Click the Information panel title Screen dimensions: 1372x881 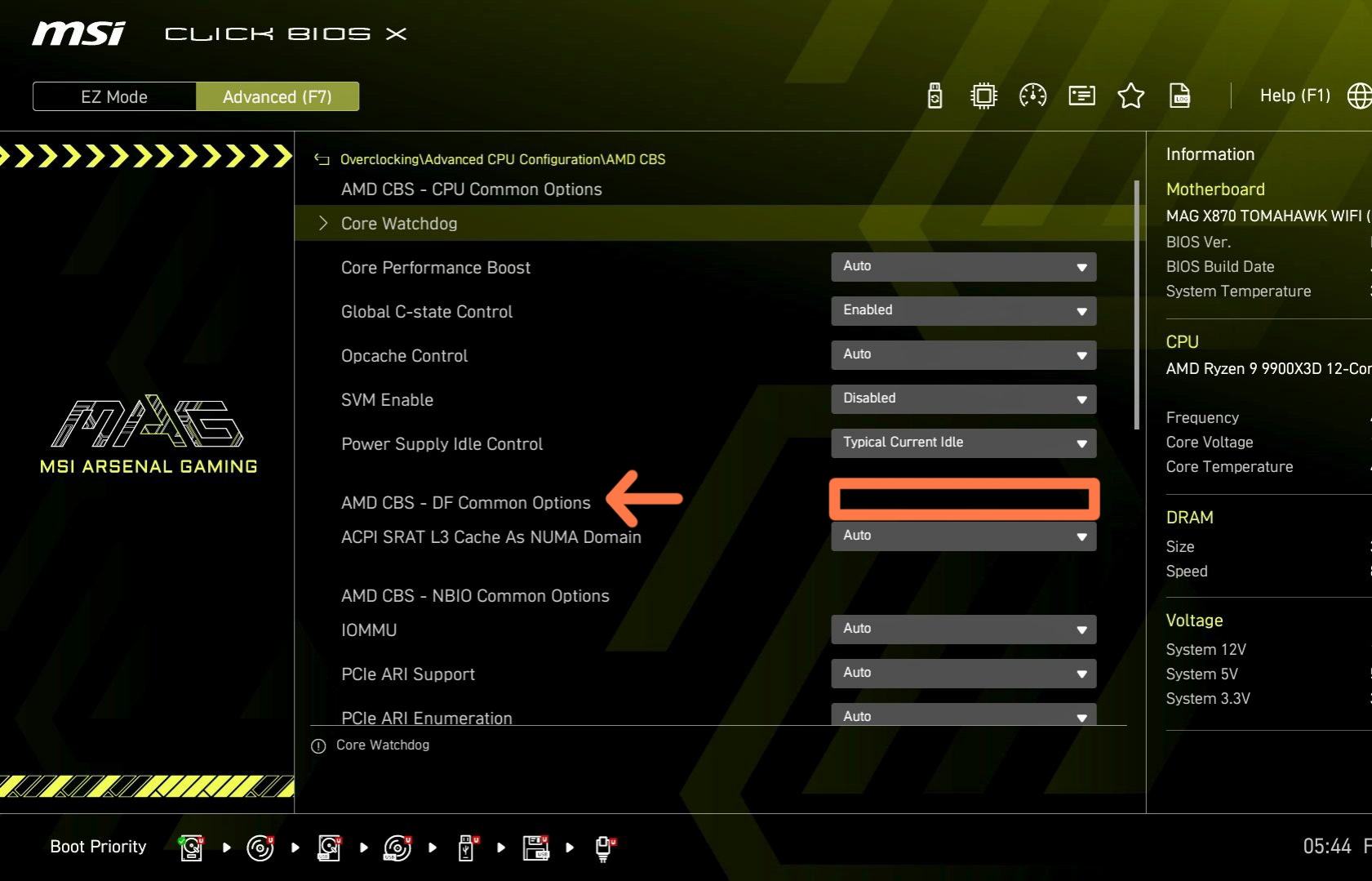point(1210,154)
